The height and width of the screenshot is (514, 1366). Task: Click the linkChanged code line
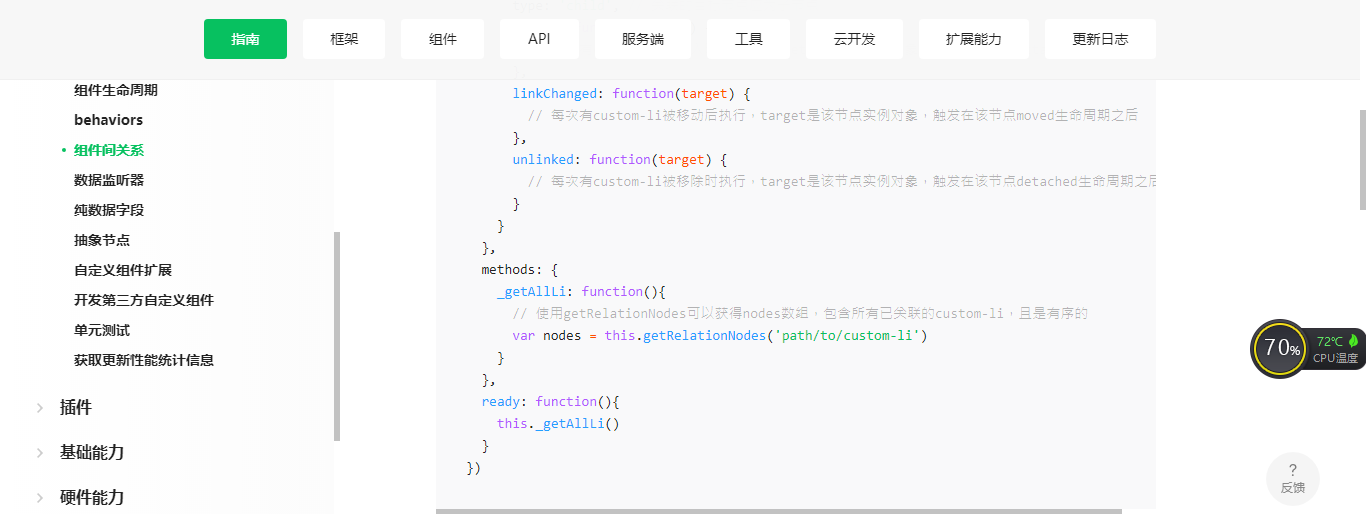tap(631, 93)
